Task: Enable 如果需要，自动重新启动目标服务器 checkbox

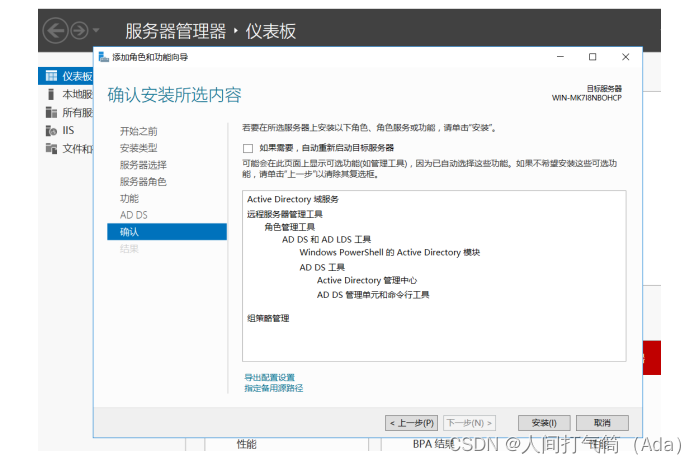Action: pyautogui.click(x=248, y=148)
